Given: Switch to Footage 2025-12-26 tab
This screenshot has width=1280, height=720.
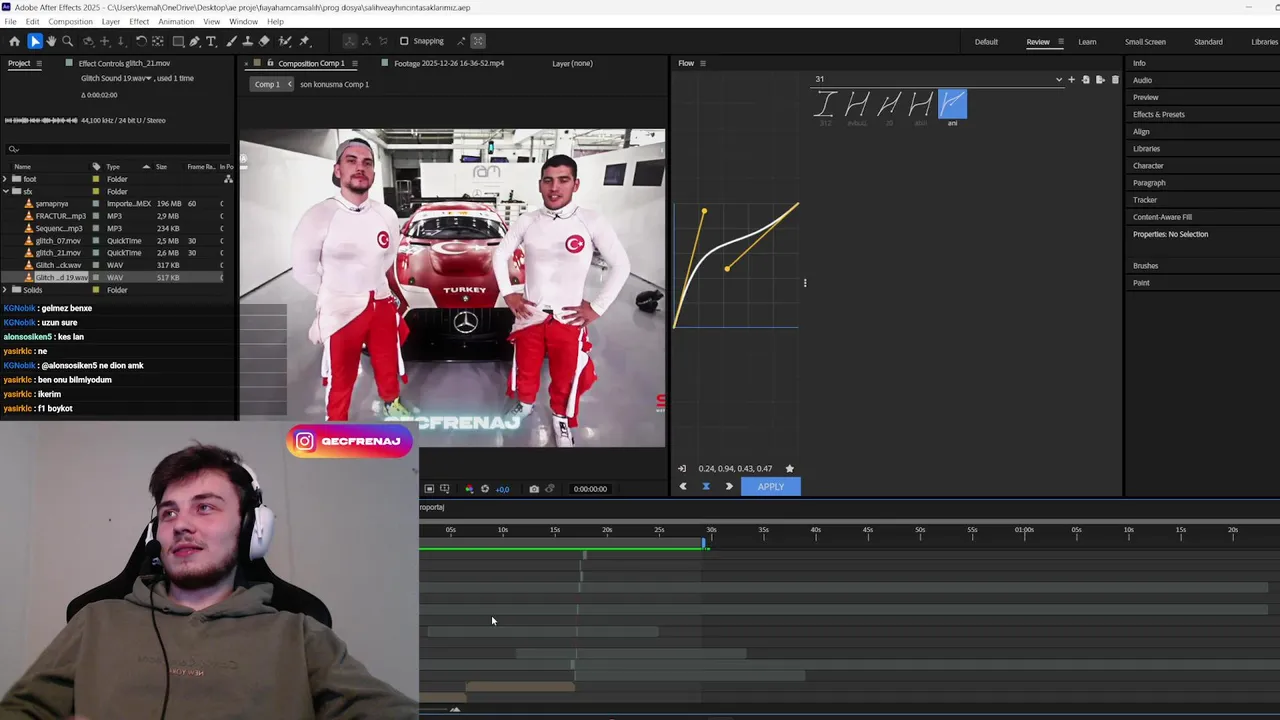Looking at the screenshot, I should click(449, 63).
